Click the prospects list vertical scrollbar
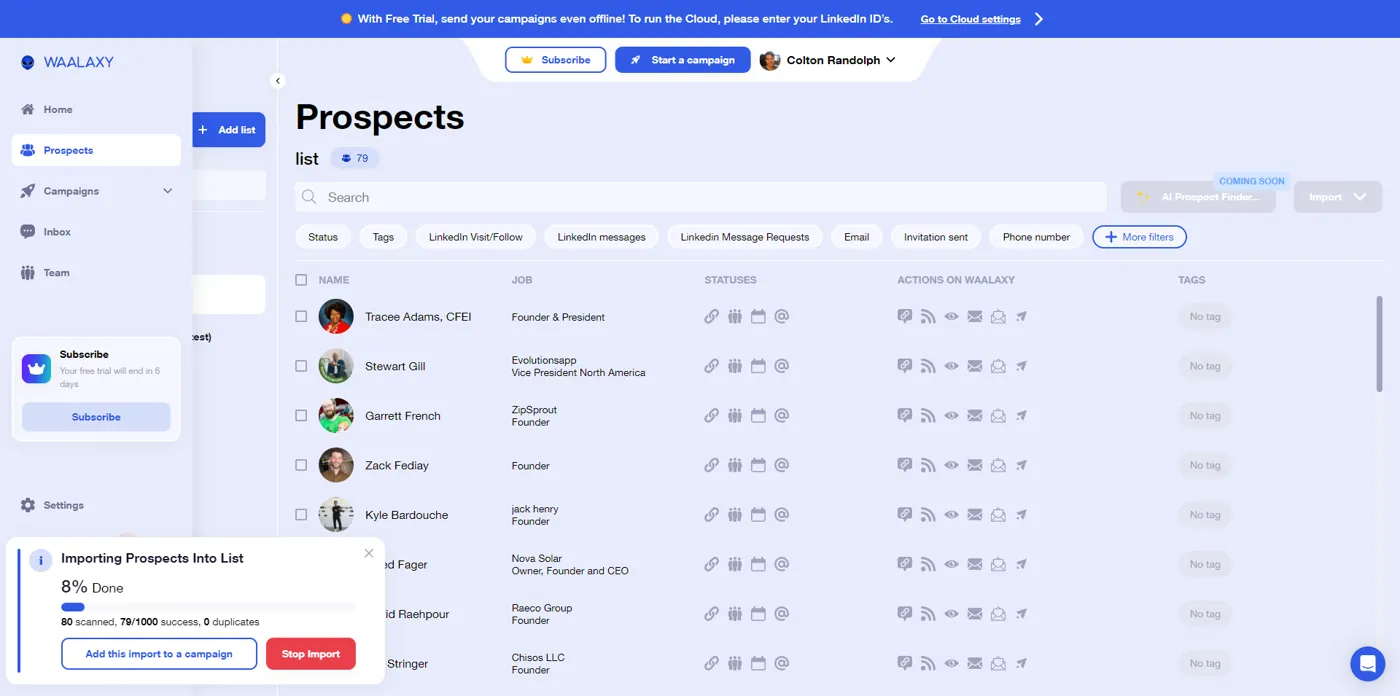 click(1380, 343)
